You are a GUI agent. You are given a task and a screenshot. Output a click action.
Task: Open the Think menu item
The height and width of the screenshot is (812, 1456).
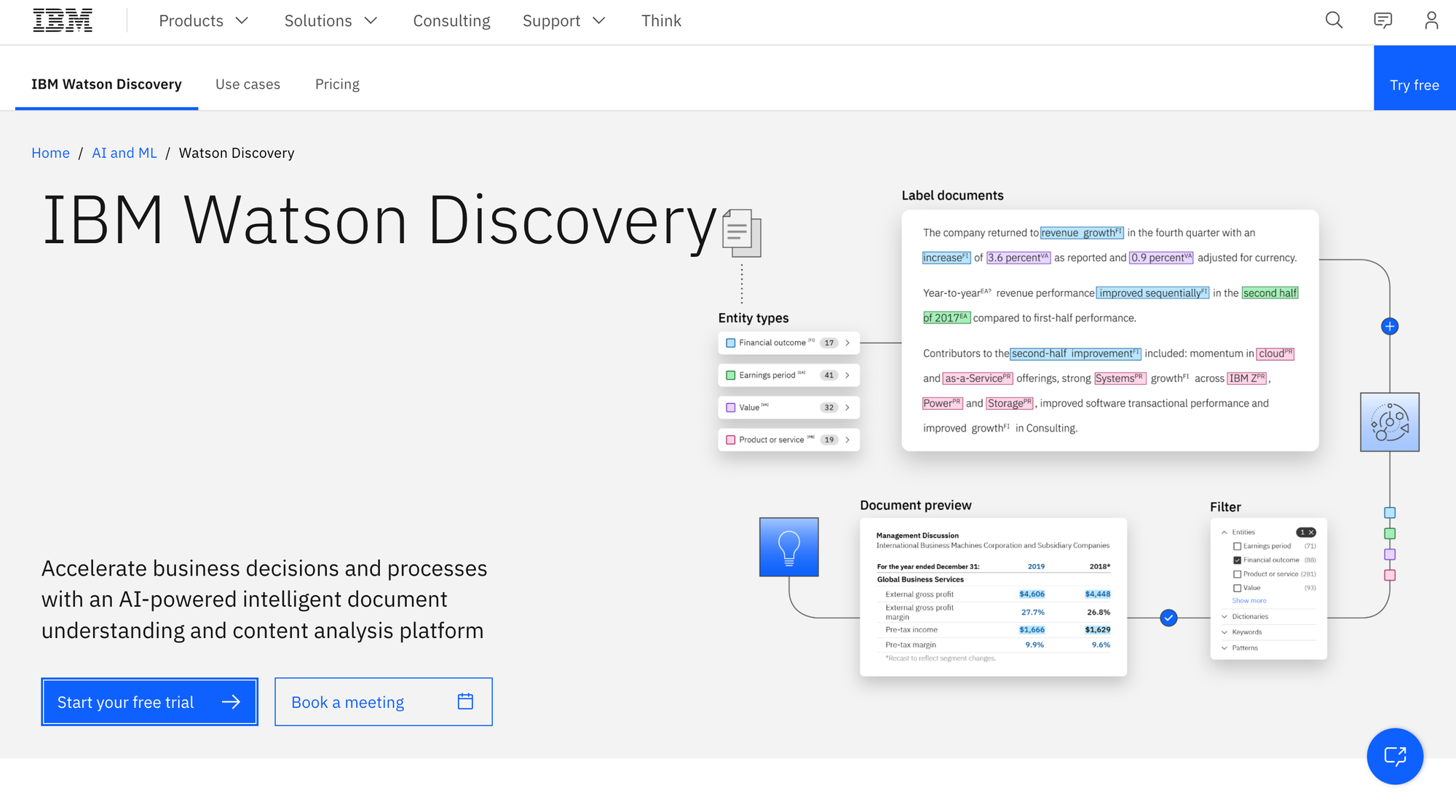(x=661, y=21)
